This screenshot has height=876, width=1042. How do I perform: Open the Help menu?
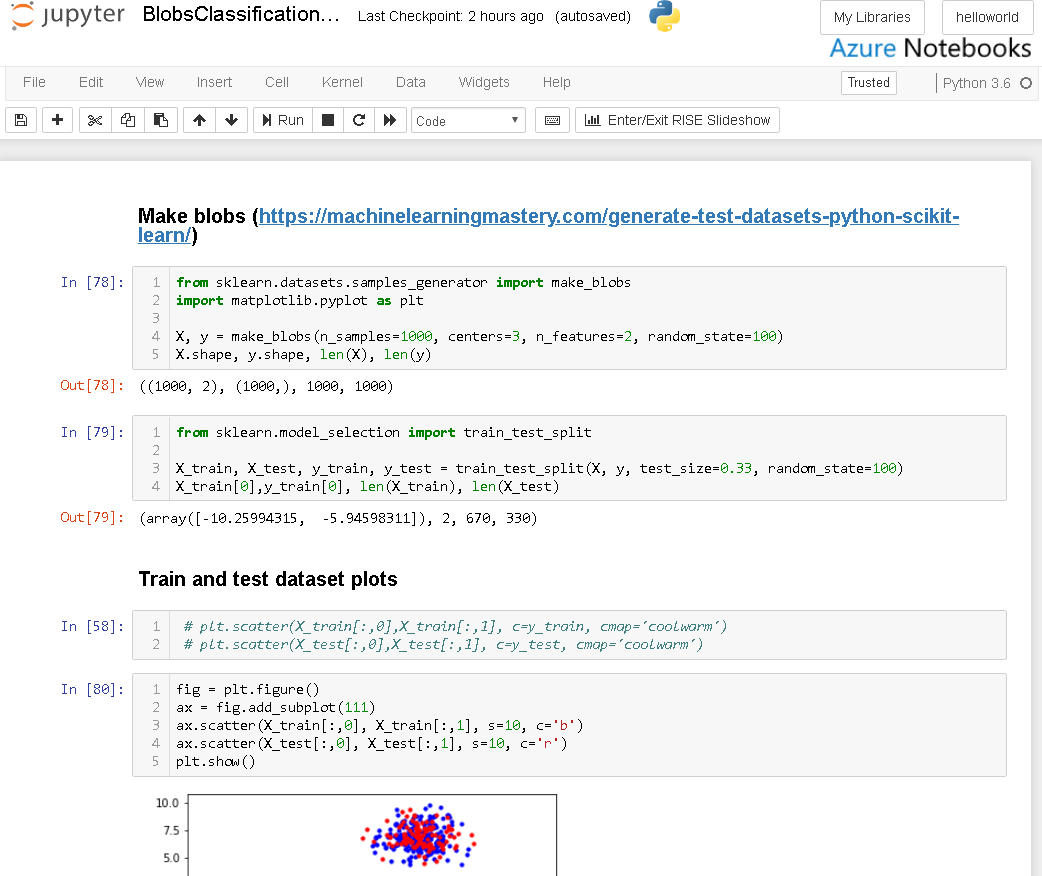556,82
